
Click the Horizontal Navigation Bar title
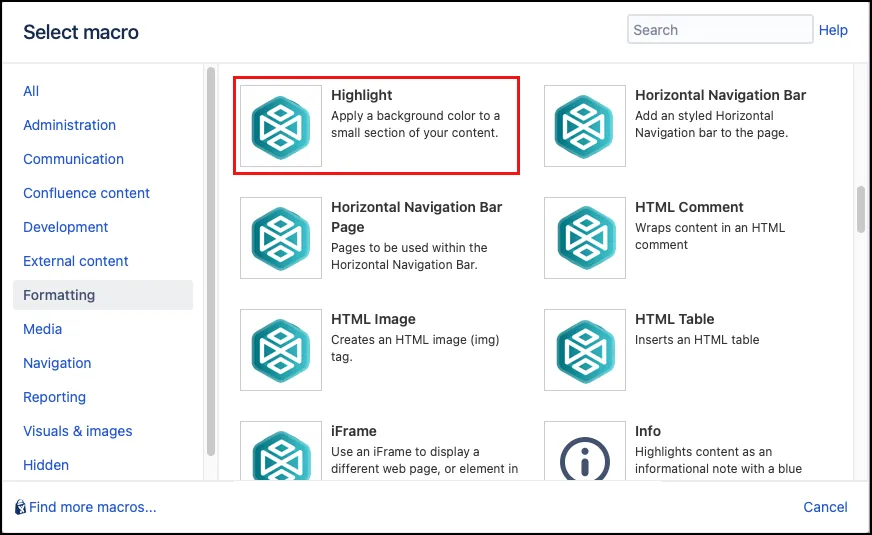pos(721,95)
